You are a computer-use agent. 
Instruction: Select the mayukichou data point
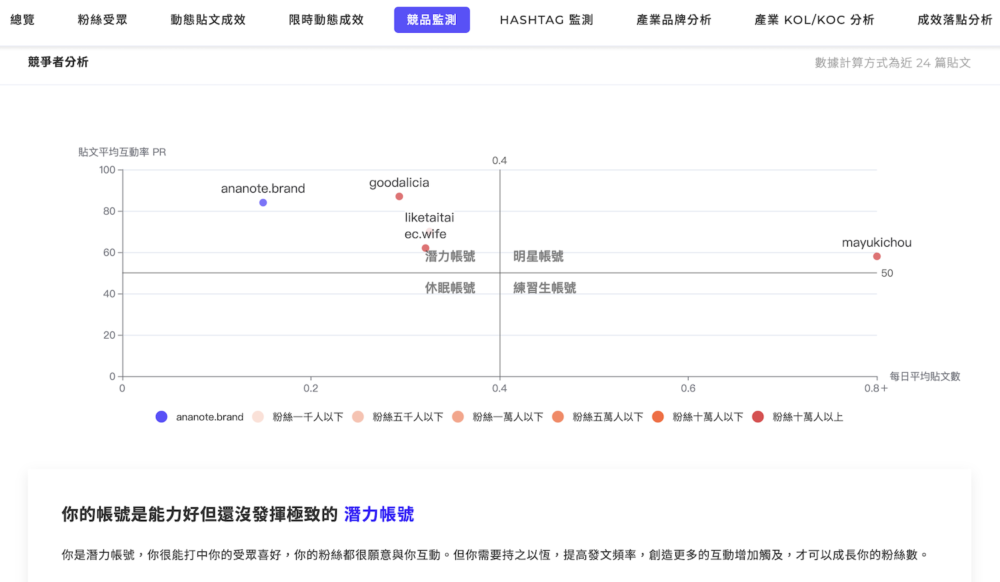tap(877, 257)
